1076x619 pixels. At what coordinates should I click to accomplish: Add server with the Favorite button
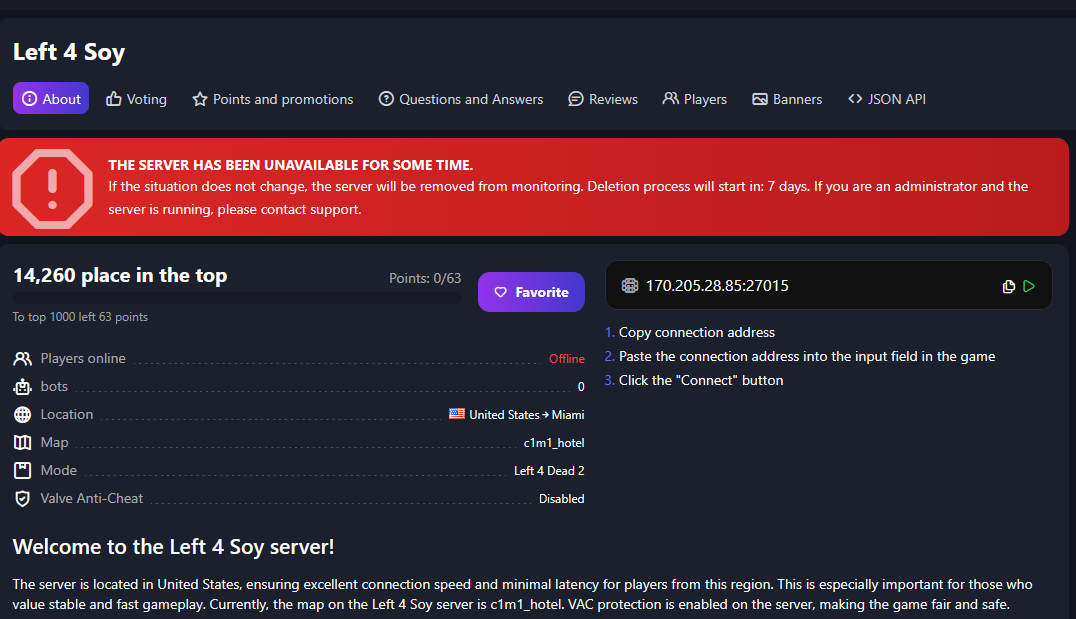point(531,292)
